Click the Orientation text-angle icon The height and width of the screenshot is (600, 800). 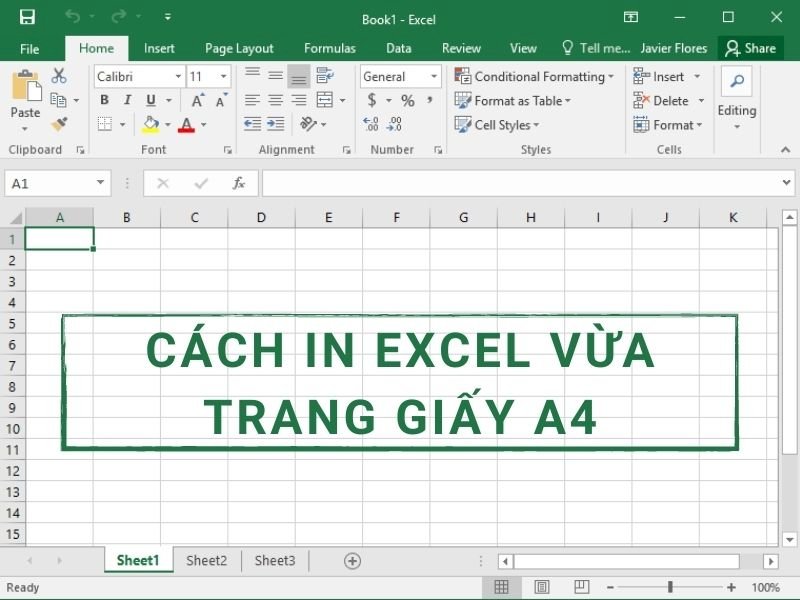pos(308,124)
